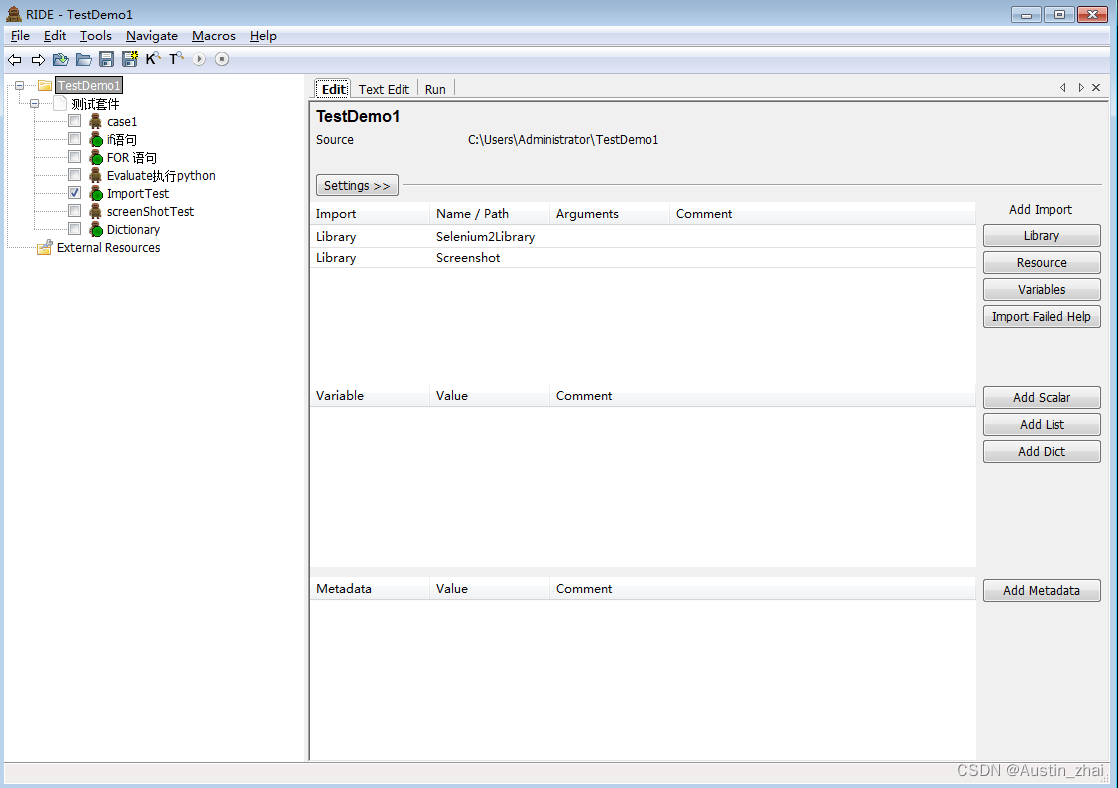Open Search Keywords with the K icon
The image size is (1118, 788).
[x=153, y=58]
